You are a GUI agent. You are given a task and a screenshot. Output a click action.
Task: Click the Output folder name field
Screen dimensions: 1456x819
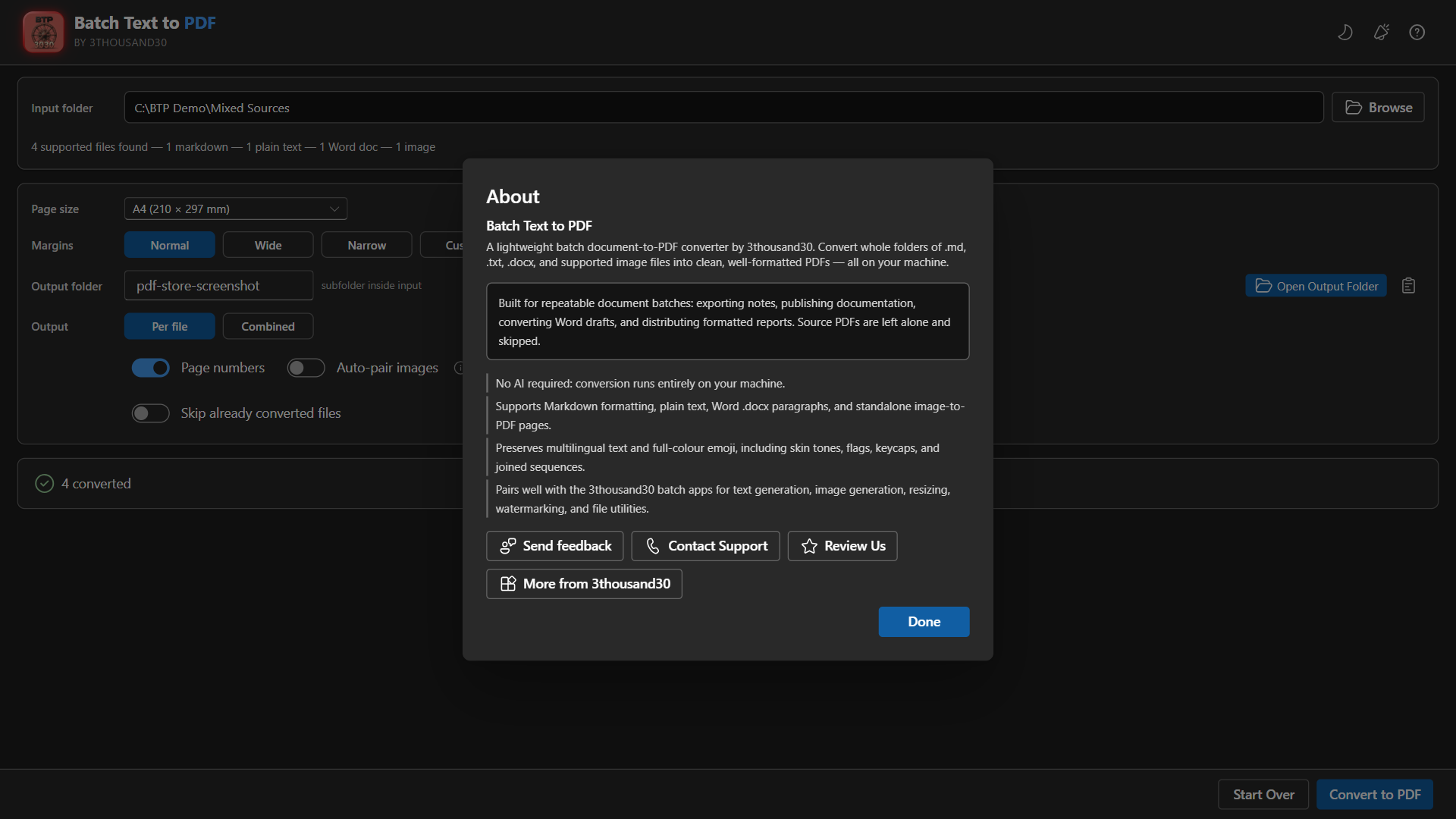point(218,285)
